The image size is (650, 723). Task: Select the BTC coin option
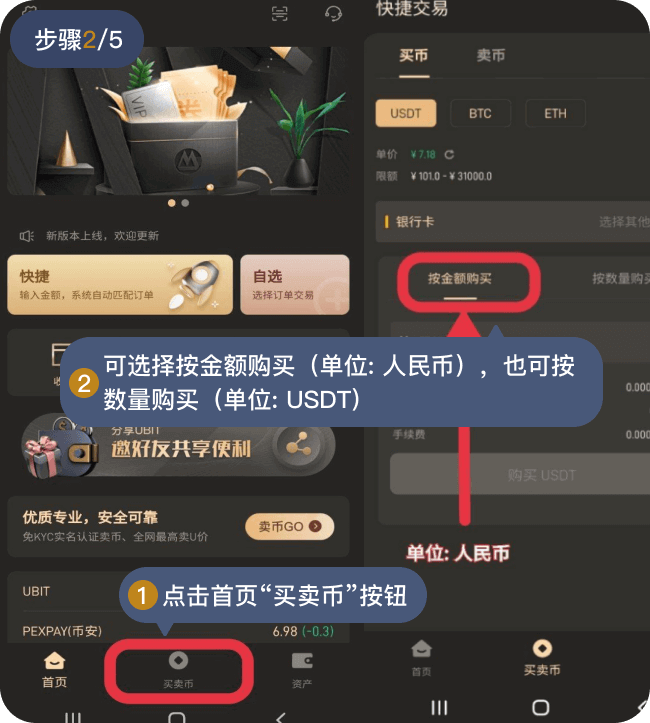click(x=480, y=113)
